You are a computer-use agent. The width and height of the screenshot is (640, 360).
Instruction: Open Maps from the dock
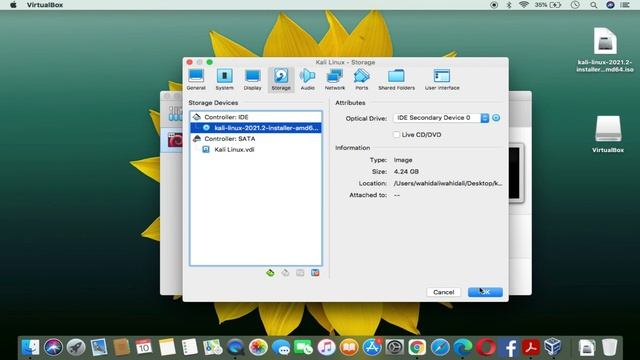click(213, 347)
